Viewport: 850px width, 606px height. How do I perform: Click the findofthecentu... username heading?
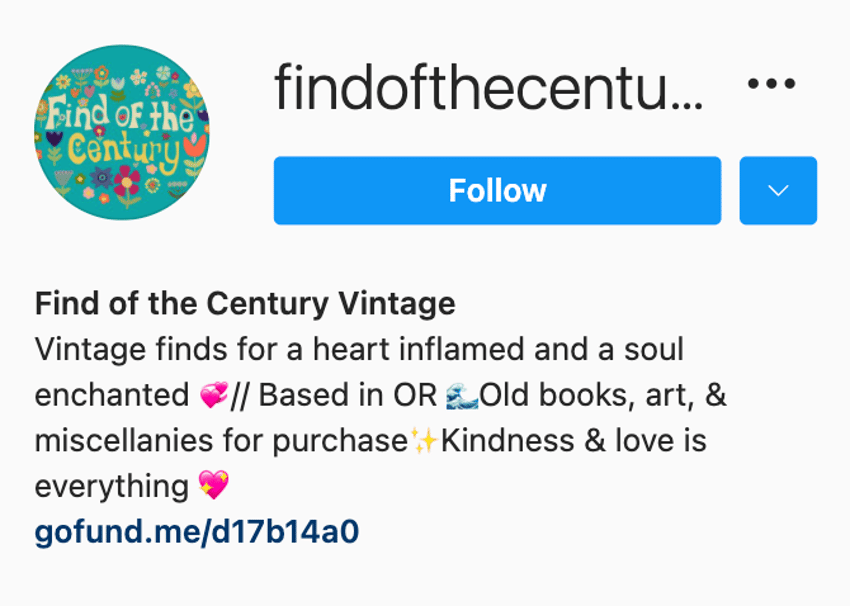point(489,87)
